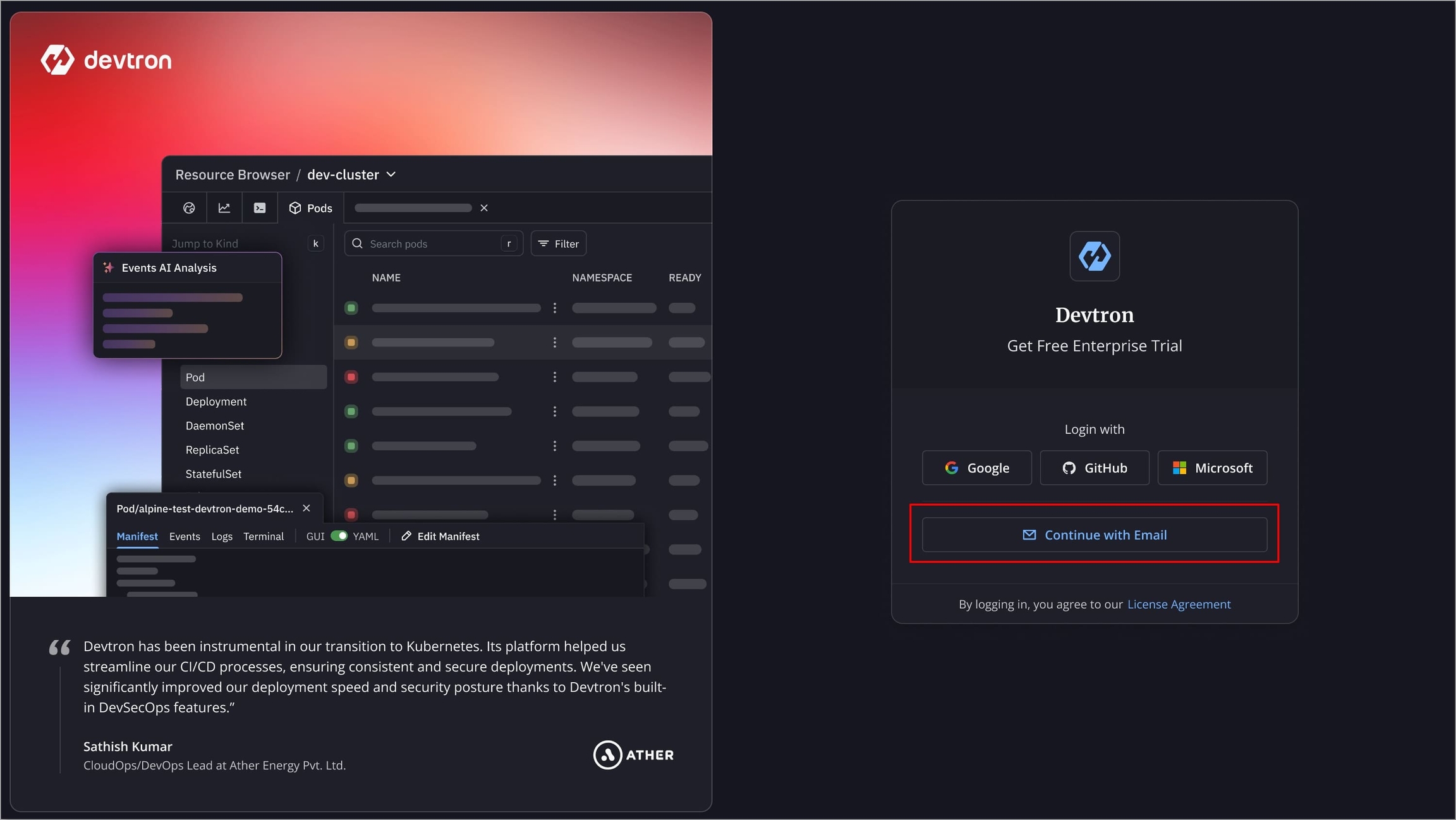
Task: Sort by READY column header
Action: click(x=685, y=278)
